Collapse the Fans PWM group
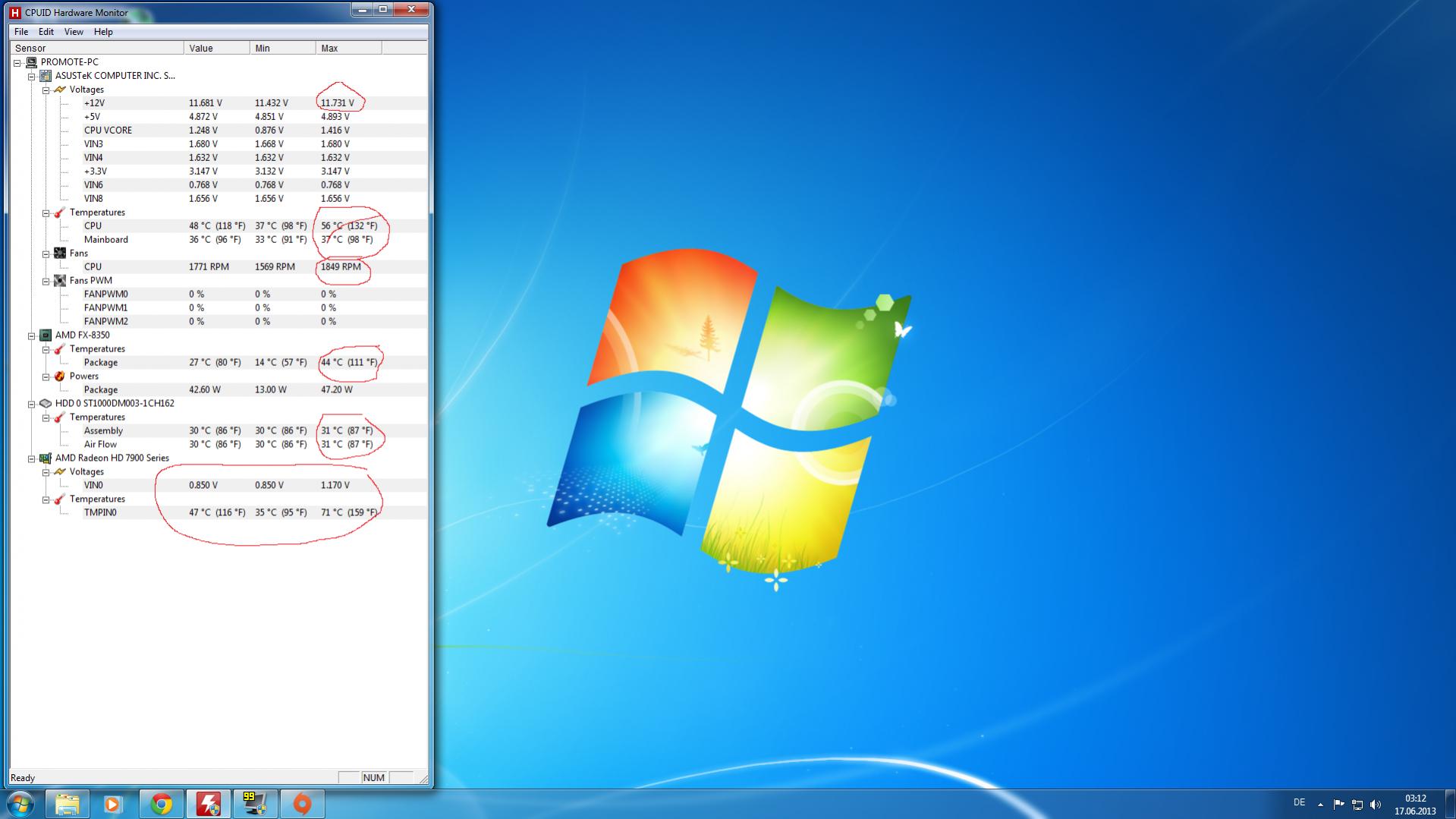The image size is (1456, 819). tap(46, 281)
